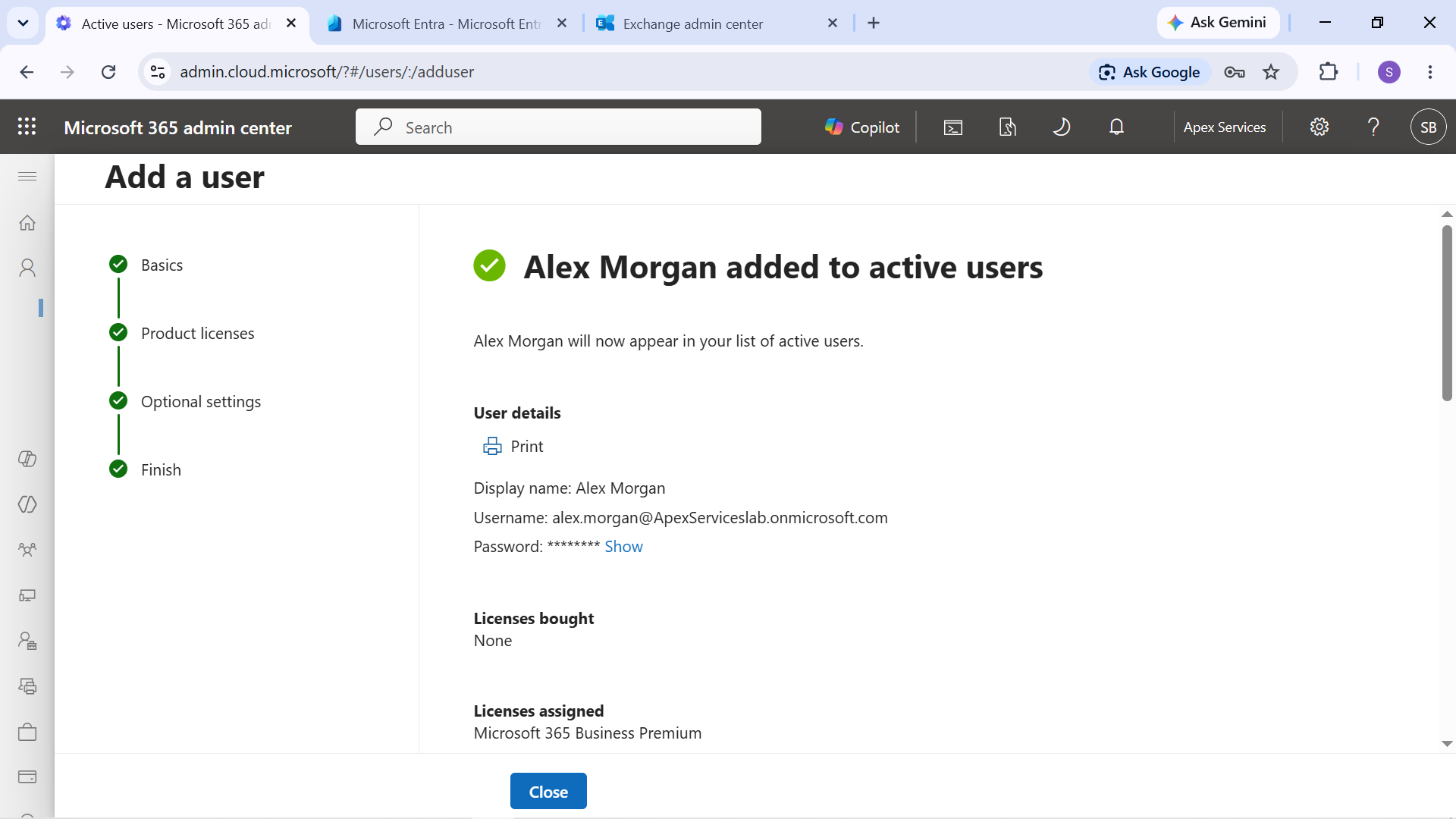Open Billing card icon in the sidebar
Image resolution: width=1456 pixels, height=819 pixels.
coord(27,777)
